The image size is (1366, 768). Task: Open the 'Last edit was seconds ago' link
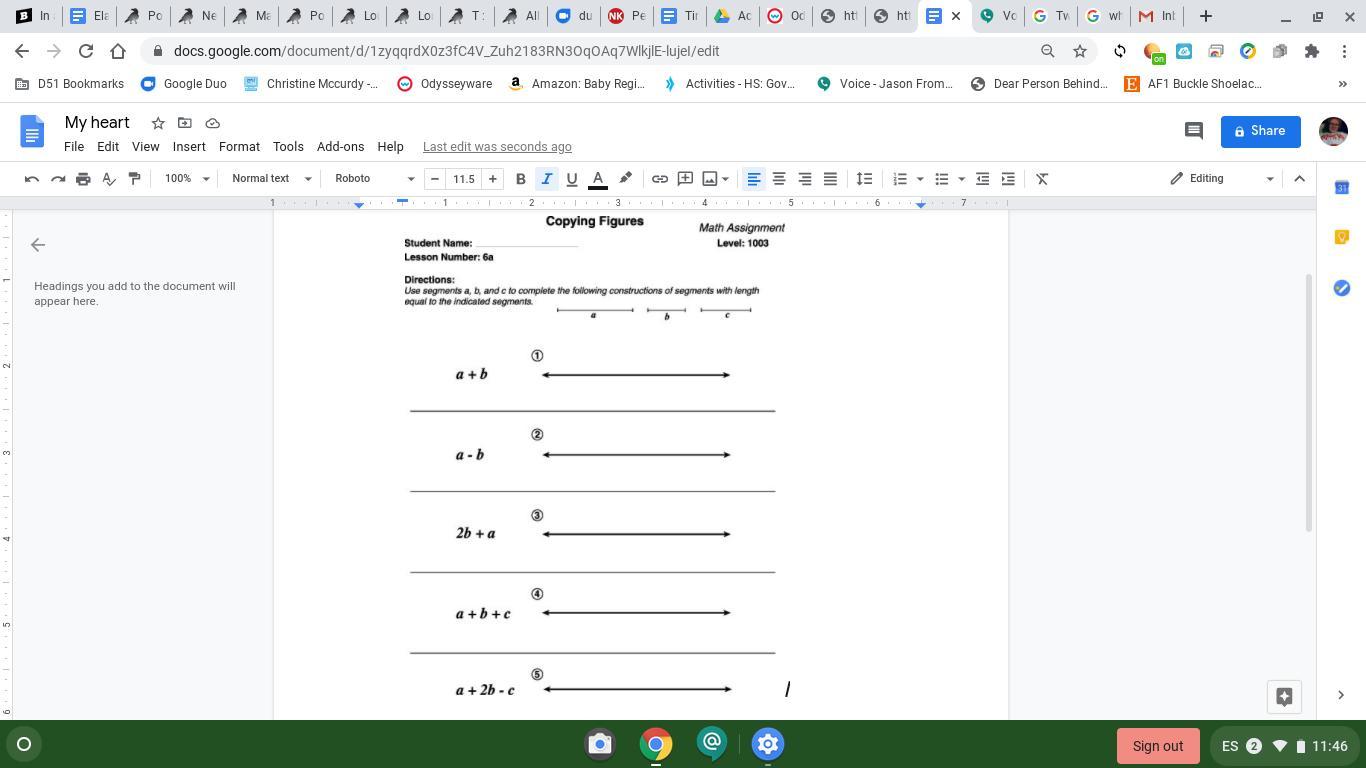click(x=497, y=147)
